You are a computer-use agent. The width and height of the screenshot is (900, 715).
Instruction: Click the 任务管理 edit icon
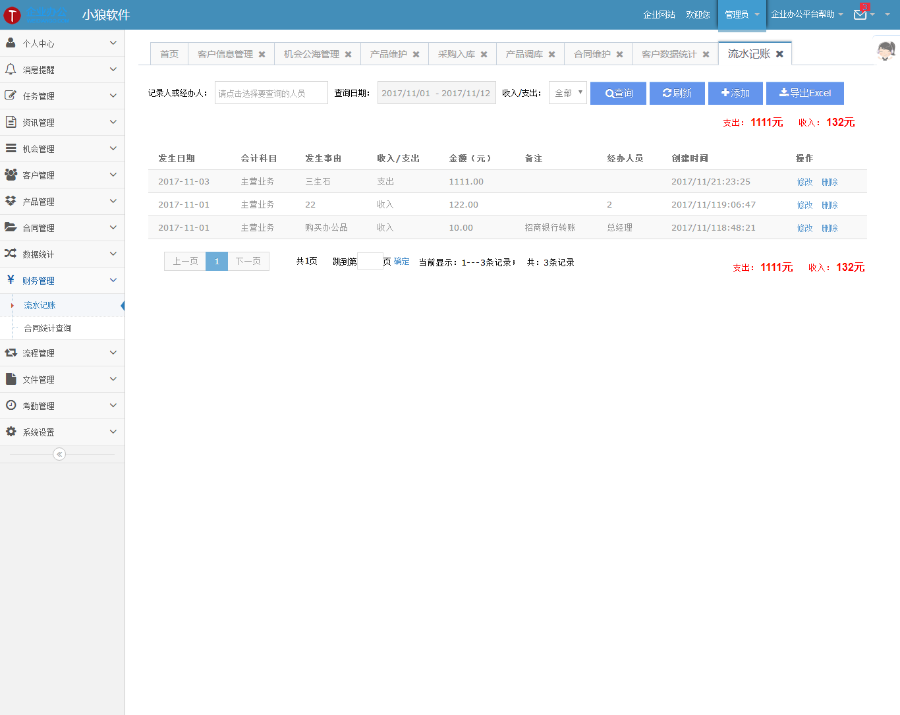10,95
